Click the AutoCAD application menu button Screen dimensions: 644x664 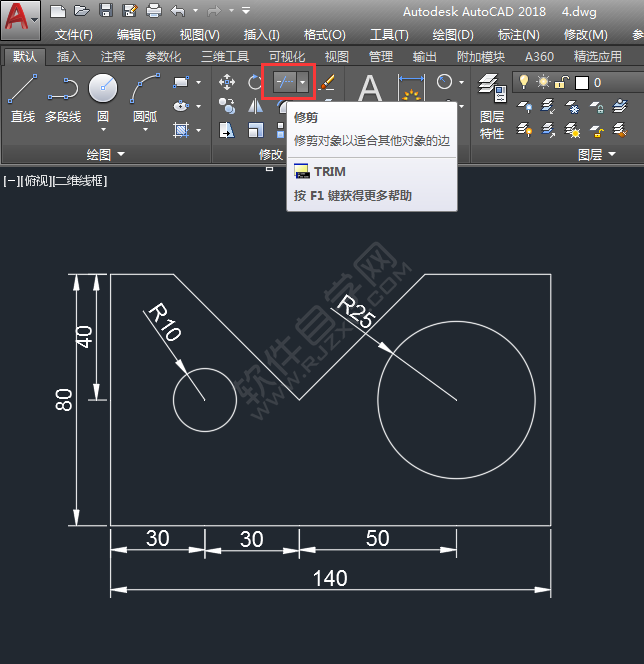[x=20, y=20]
